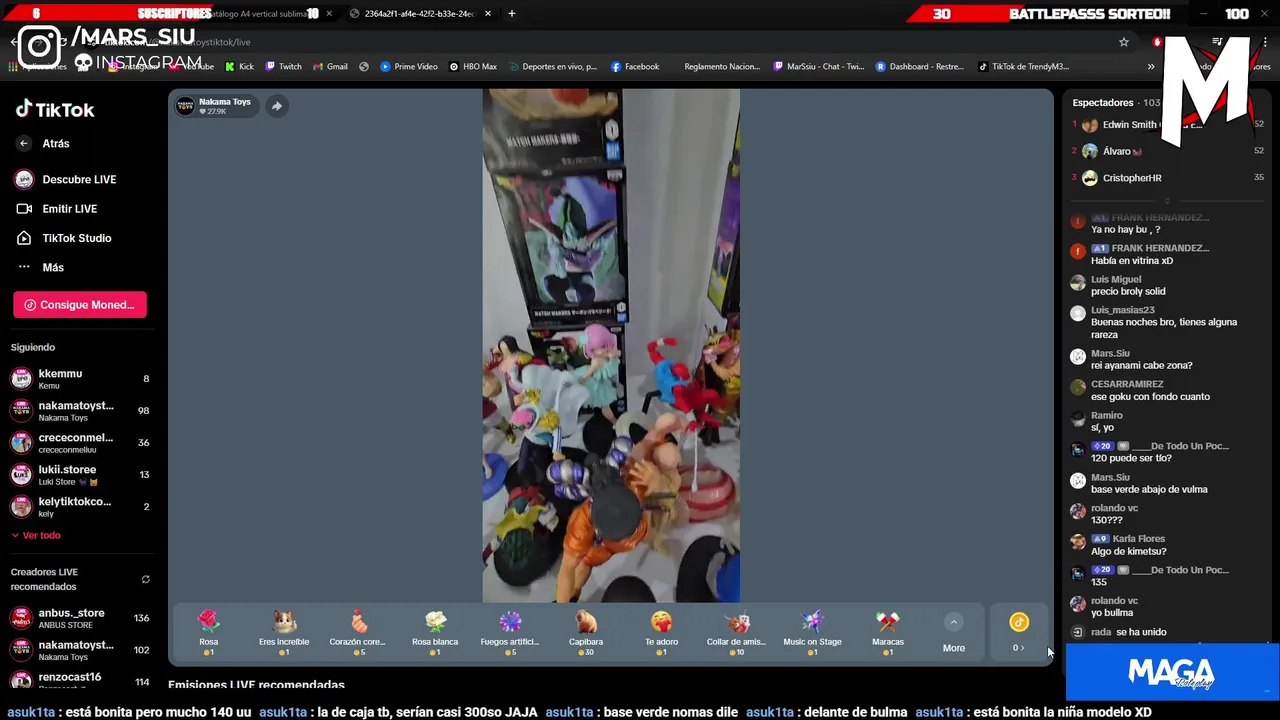The width and height of the screenshot is (1280, 720).
Task: Close the active browser tab
Action: click(x=488, y=14)
